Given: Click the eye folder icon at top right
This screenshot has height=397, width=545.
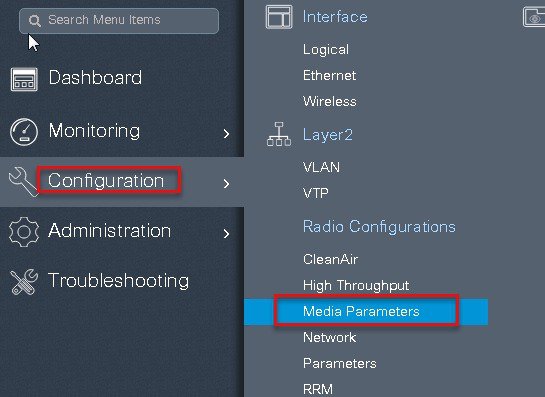Looking at the screenshot, I should coord(534,17).
